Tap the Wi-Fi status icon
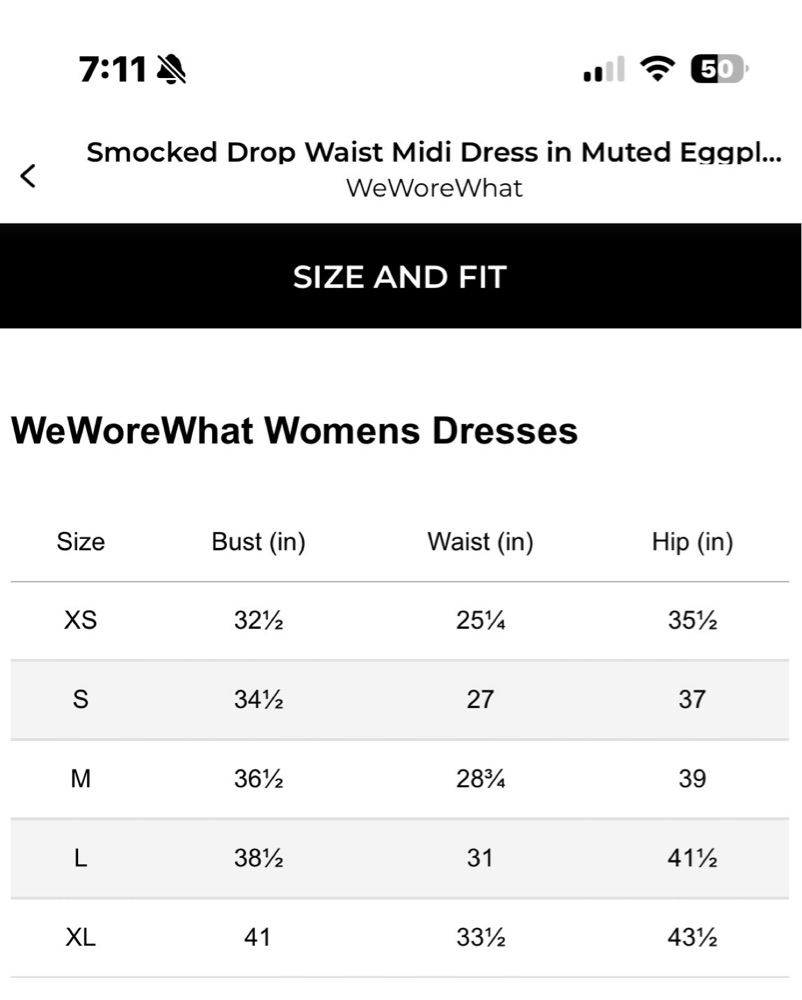802x1000 pixels. [x=657, y=68]
